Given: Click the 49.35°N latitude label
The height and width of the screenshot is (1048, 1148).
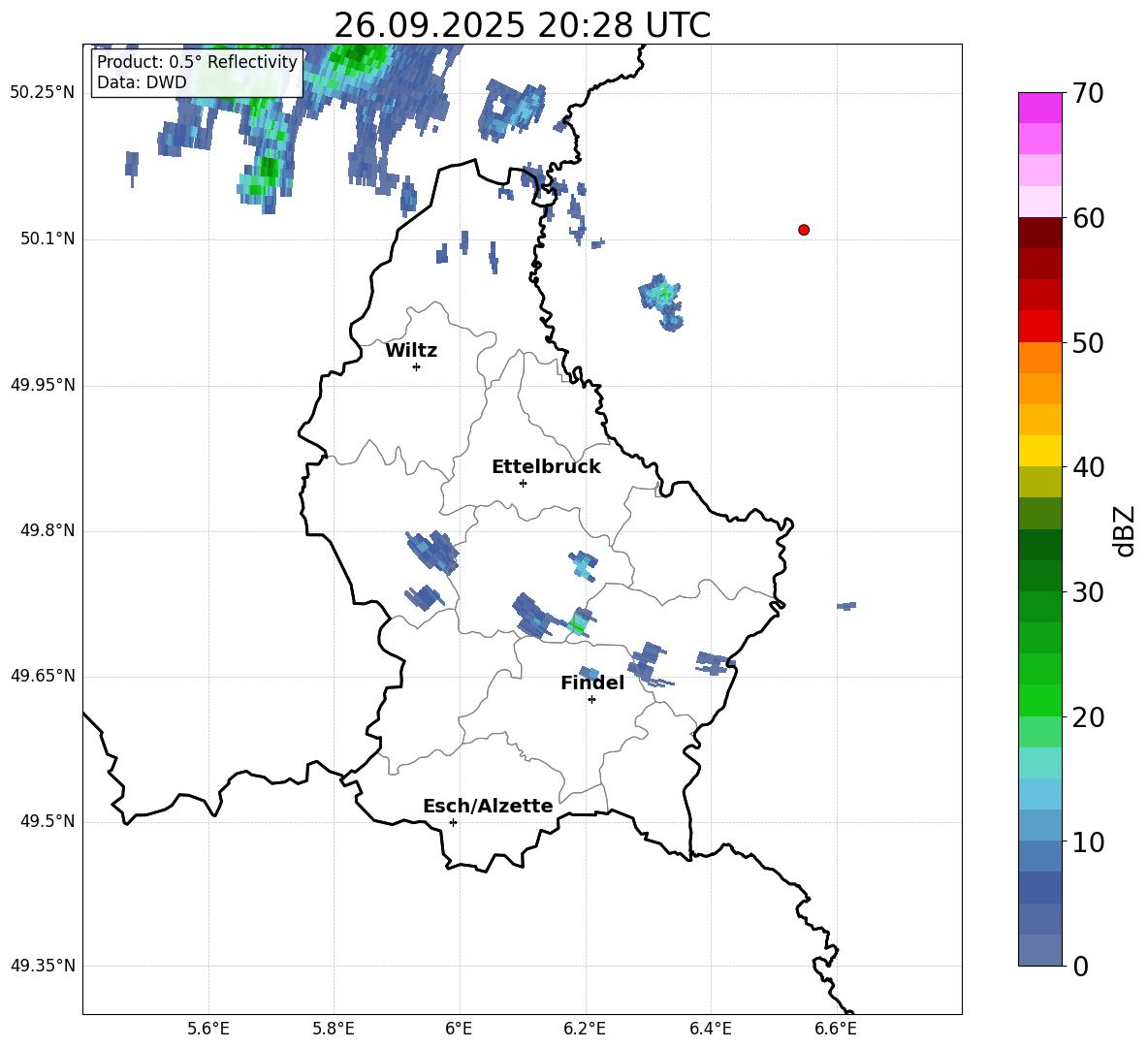Looking at the screenshot, I should tap(43, 966).
